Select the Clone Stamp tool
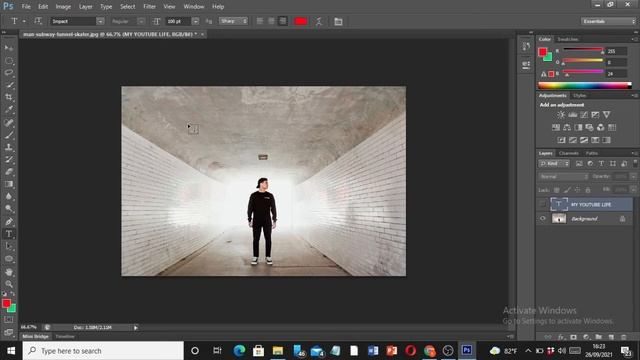Viewport: 640px width, 360px height. [x=9, y=147]
